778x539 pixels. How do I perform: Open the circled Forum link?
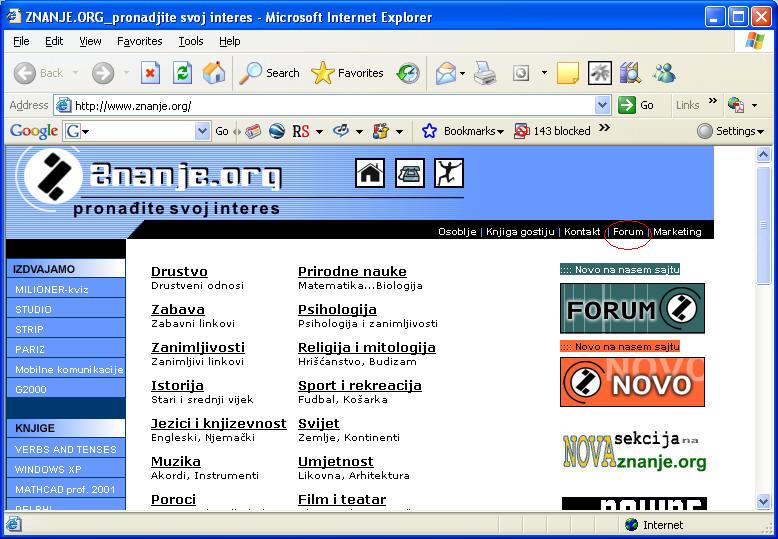[628, 231]
